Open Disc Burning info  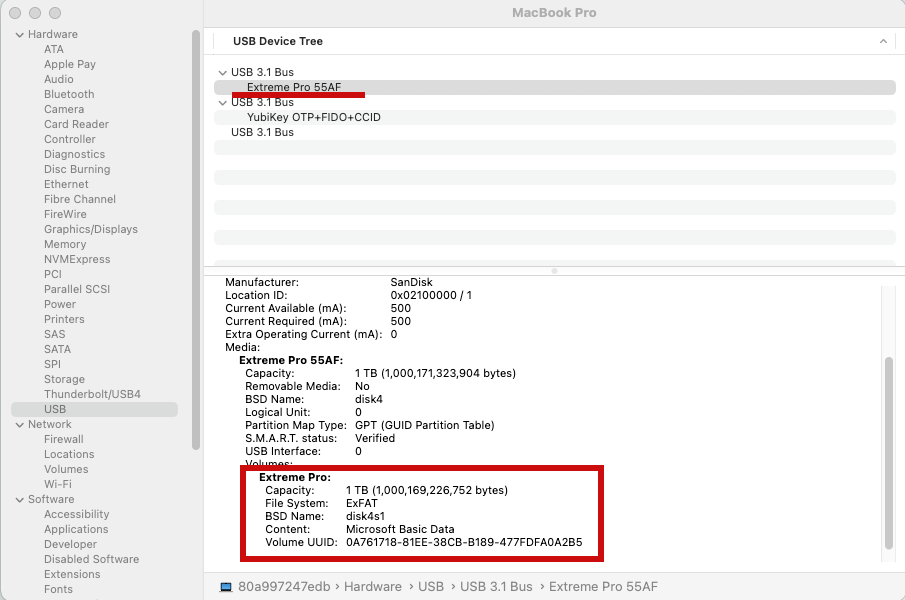click(77, 170)
